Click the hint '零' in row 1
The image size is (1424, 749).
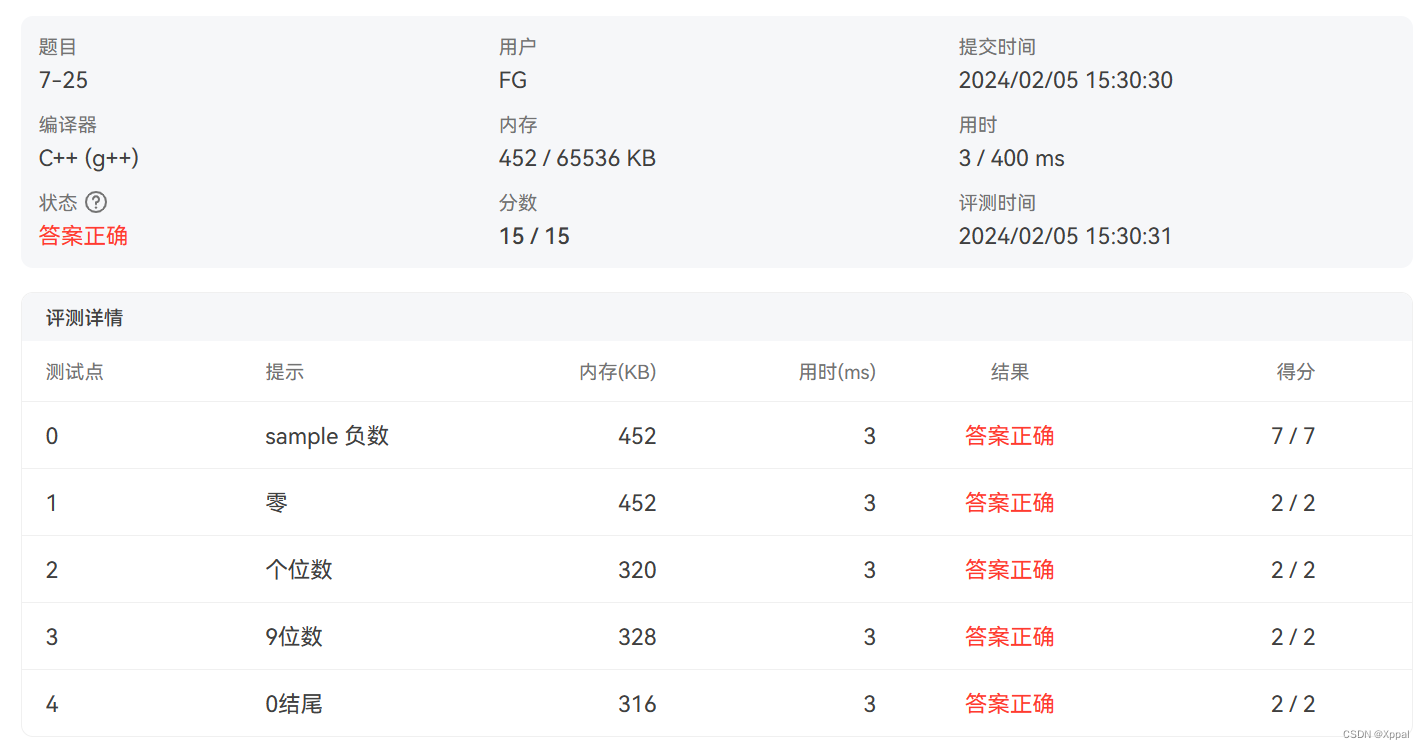(277, 503)
